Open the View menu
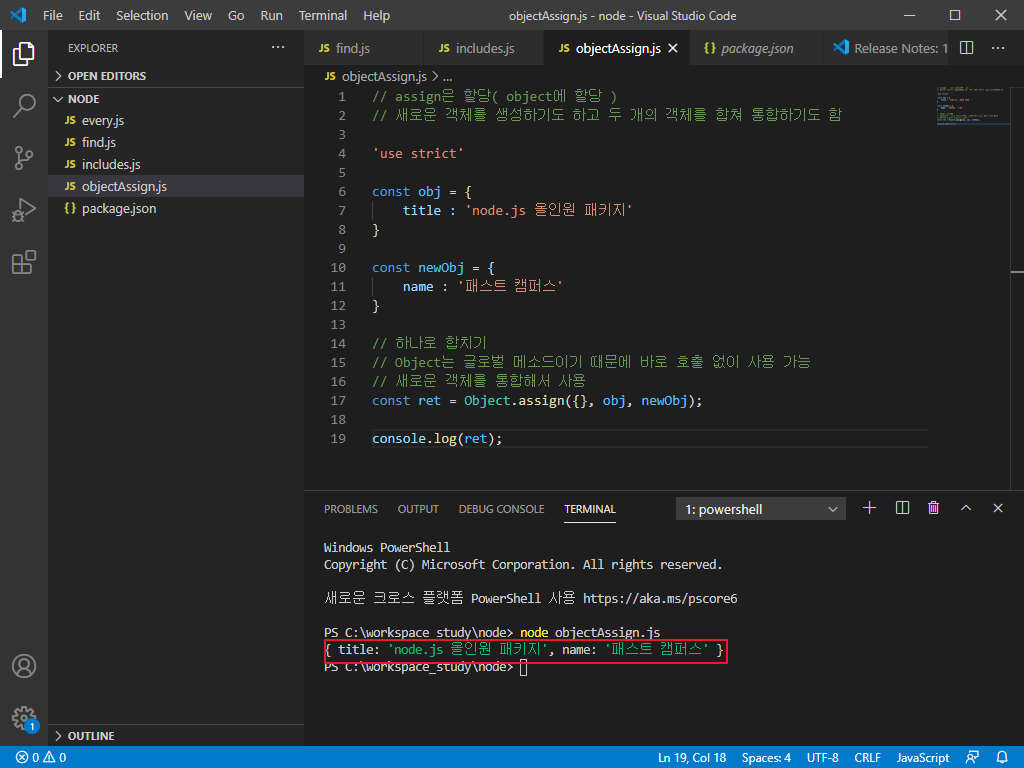Image resolution: width=1024 pixels, height=768 pixels. [x=198, y=15]
